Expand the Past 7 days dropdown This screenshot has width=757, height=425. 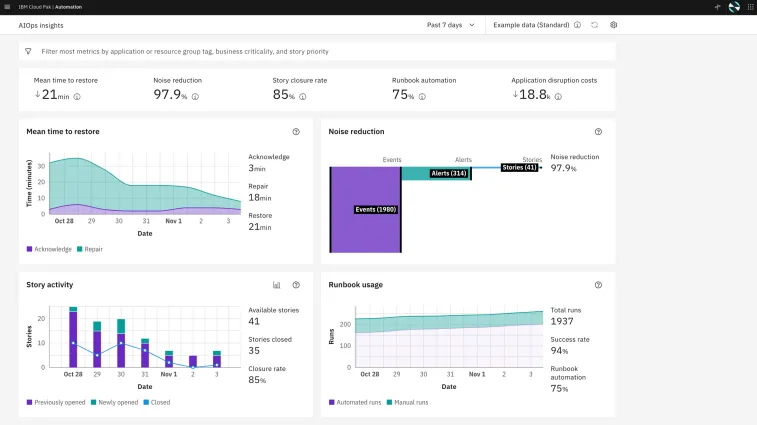(450, 25)
